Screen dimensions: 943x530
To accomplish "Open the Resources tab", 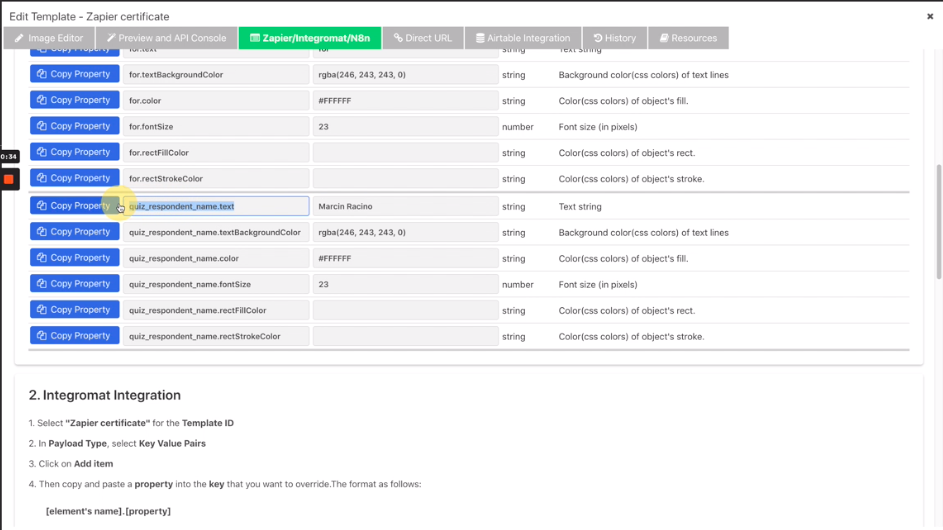I will tap(688, 38).
